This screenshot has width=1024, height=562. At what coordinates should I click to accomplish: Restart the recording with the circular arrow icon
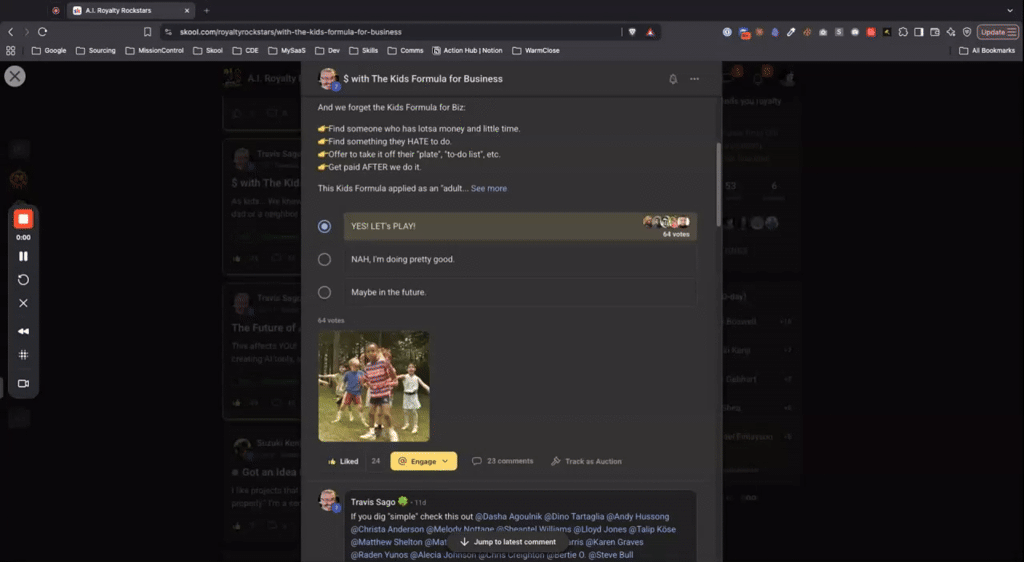coord(24,280)
